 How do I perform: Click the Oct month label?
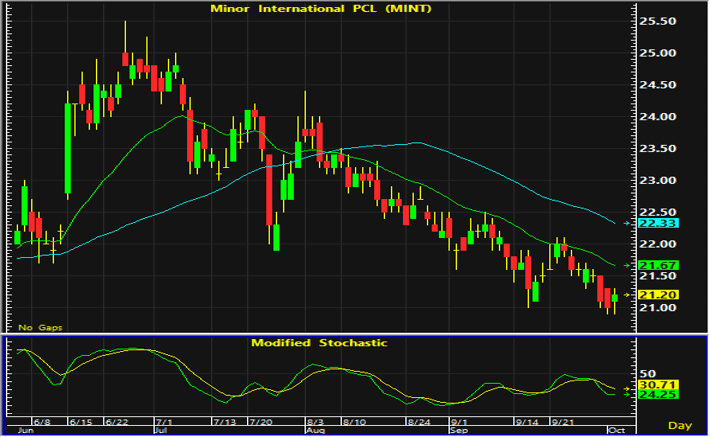click(617, 430)
